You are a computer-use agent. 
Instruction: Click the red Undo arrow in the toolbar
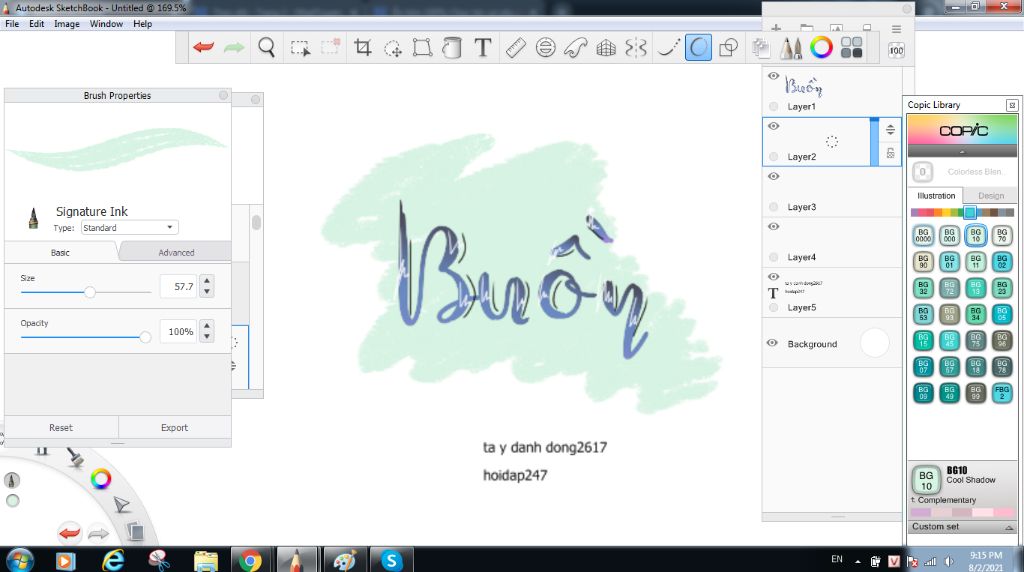(204, 48)
